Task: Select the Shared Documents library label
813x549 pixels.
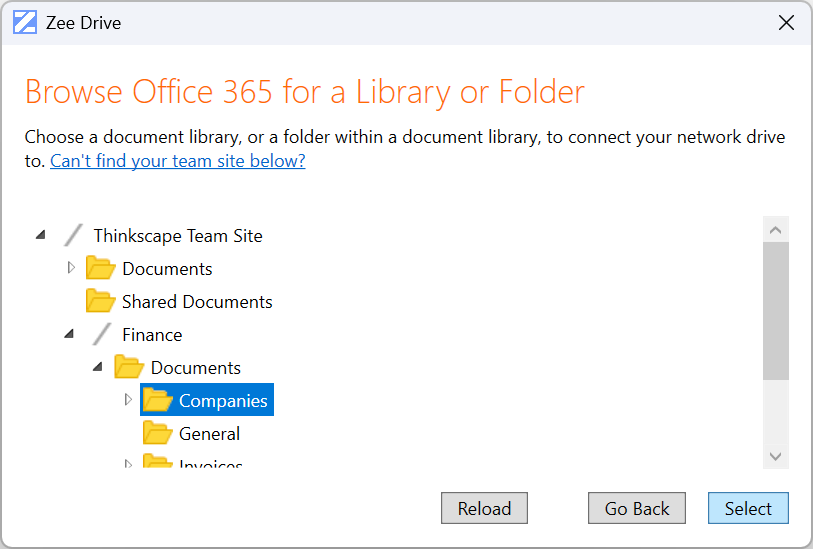Action: (x=197, y=302)
